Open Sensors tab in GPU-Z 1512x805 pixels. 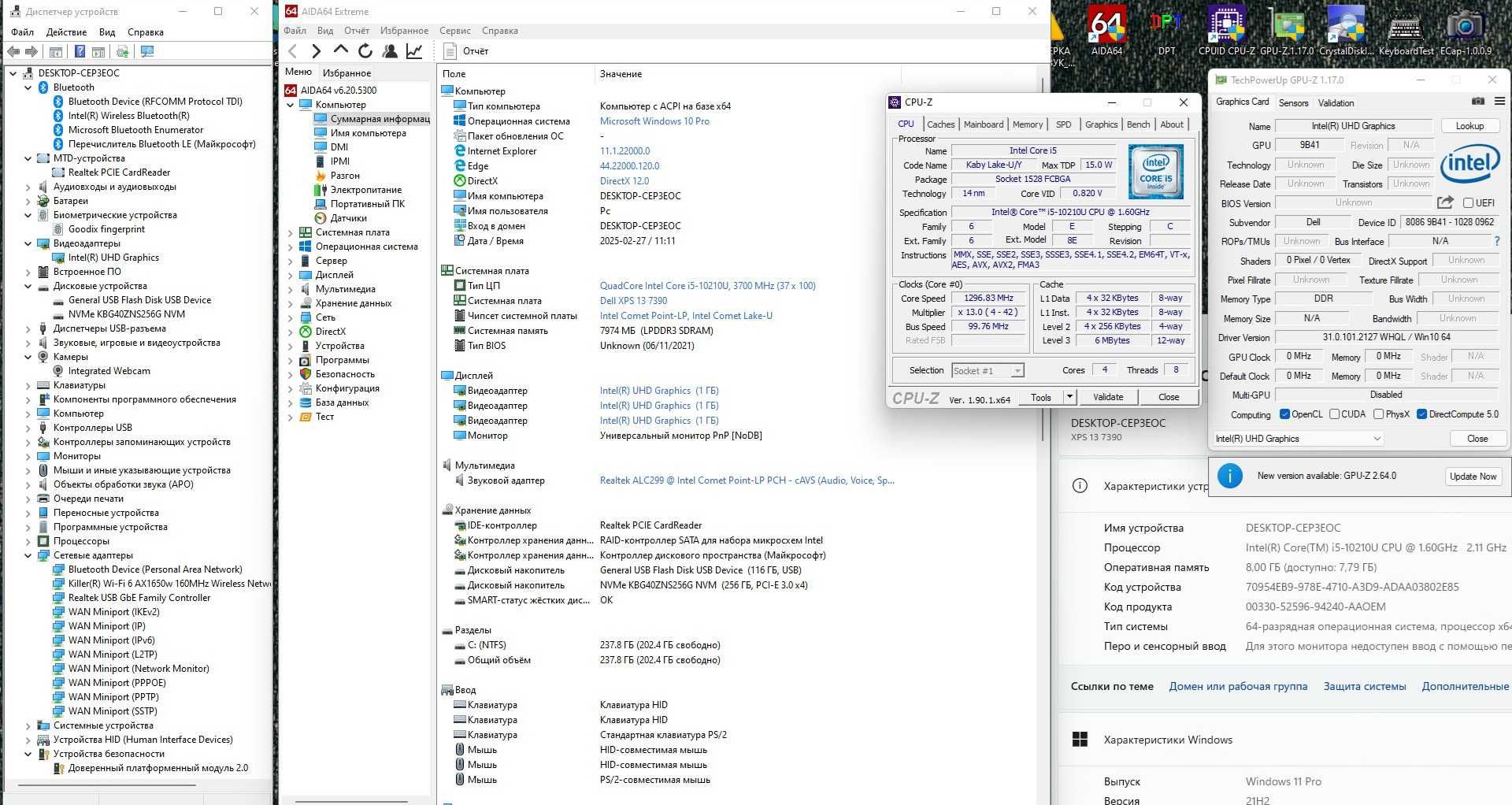pyautogui.click(x=1293, y=103)
